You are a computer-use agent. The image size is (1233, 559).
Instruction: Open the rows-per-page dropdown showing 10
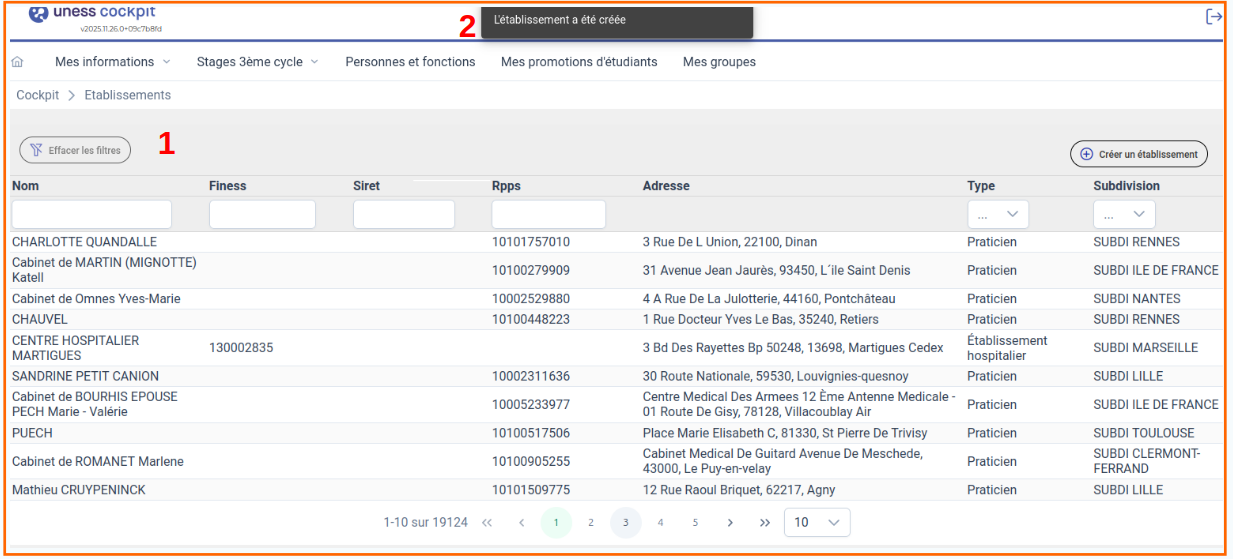[x=817, y=523]
